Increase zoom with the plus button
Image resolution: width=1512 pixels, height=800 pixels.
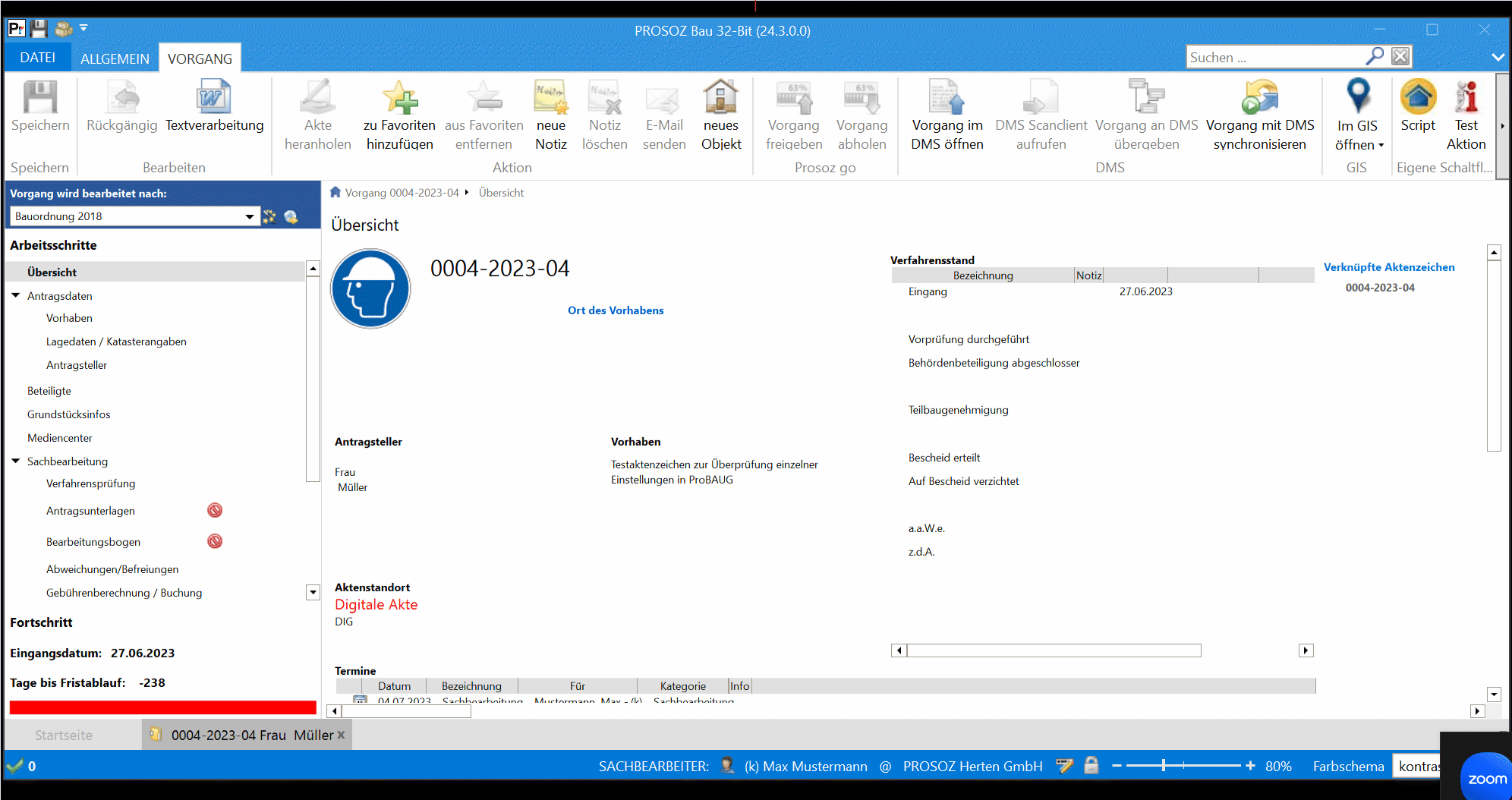pyautogui.click(x=1250, y=766)
